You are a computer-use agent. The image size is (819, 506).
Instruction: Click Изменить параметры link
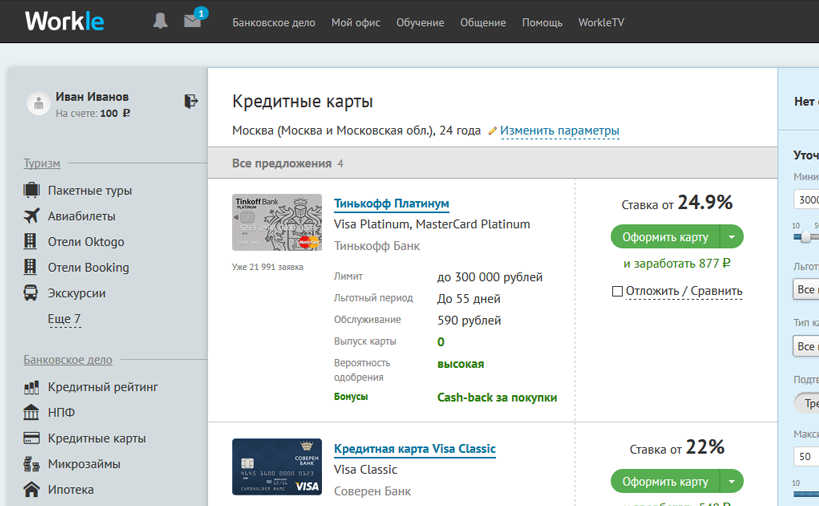[x=559, y=131]
